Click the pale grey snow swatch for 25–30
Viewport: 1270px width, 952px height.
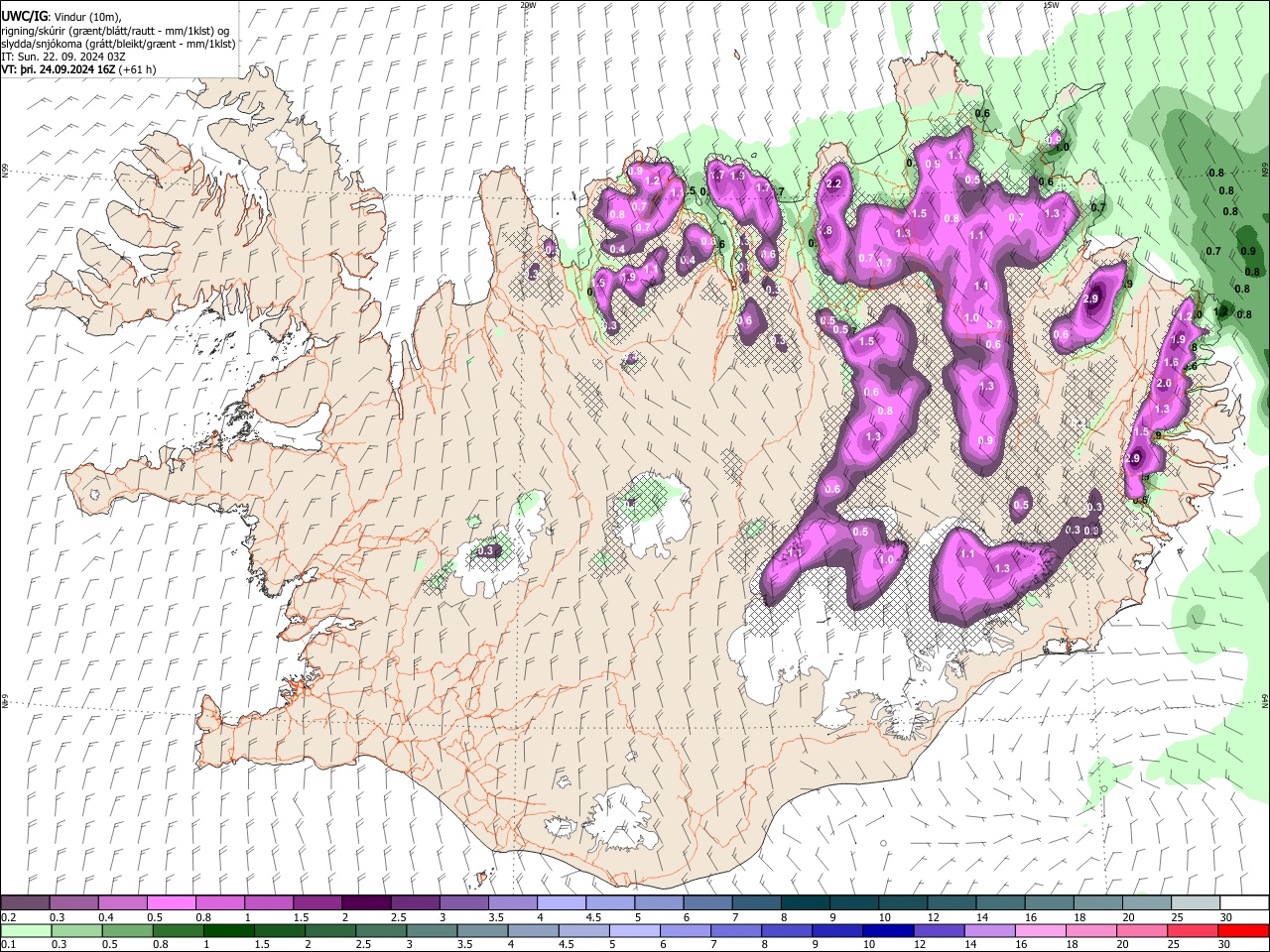tap(1196, 903)
